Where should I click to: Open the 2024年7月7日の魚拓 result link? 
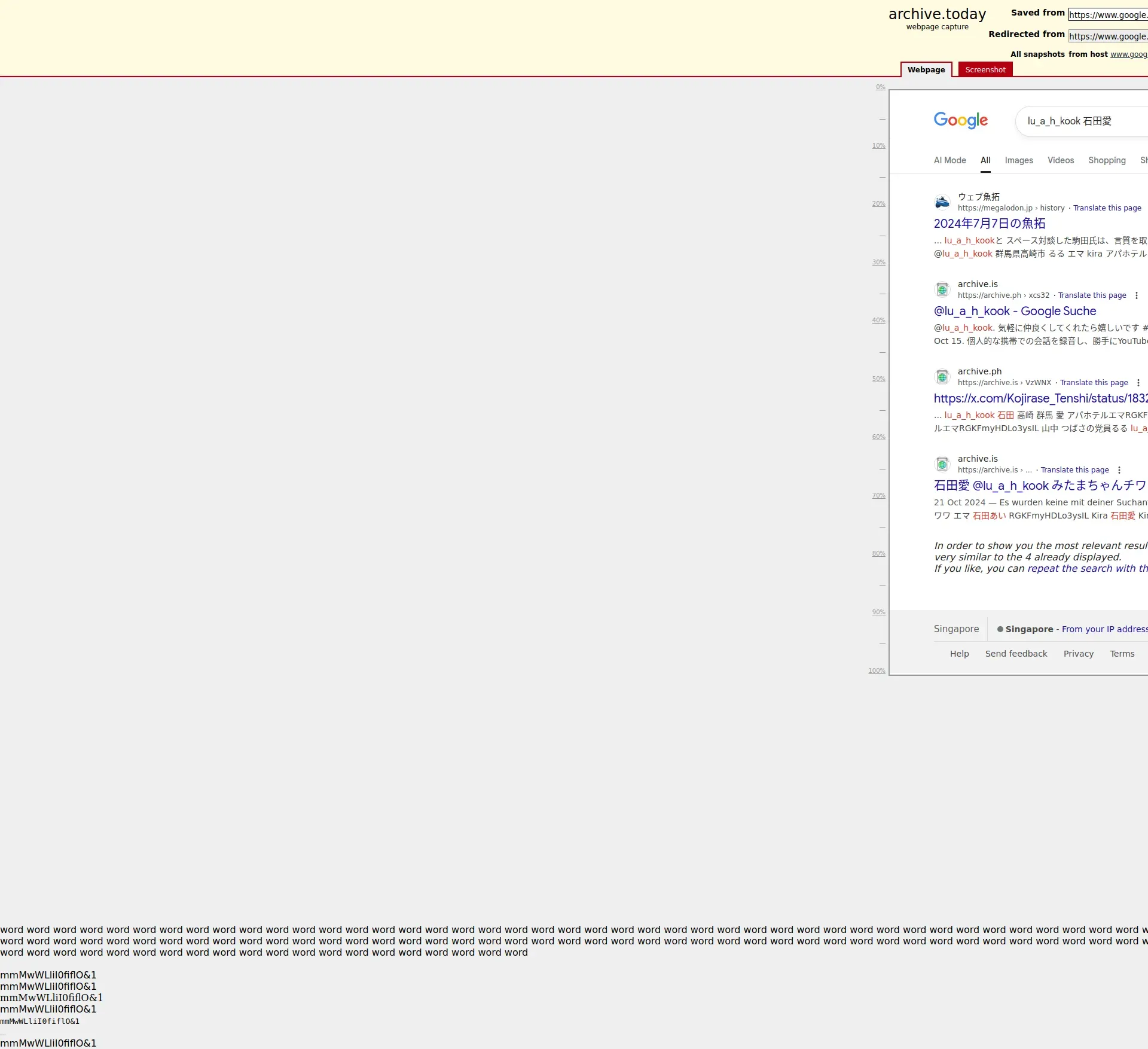990,224
